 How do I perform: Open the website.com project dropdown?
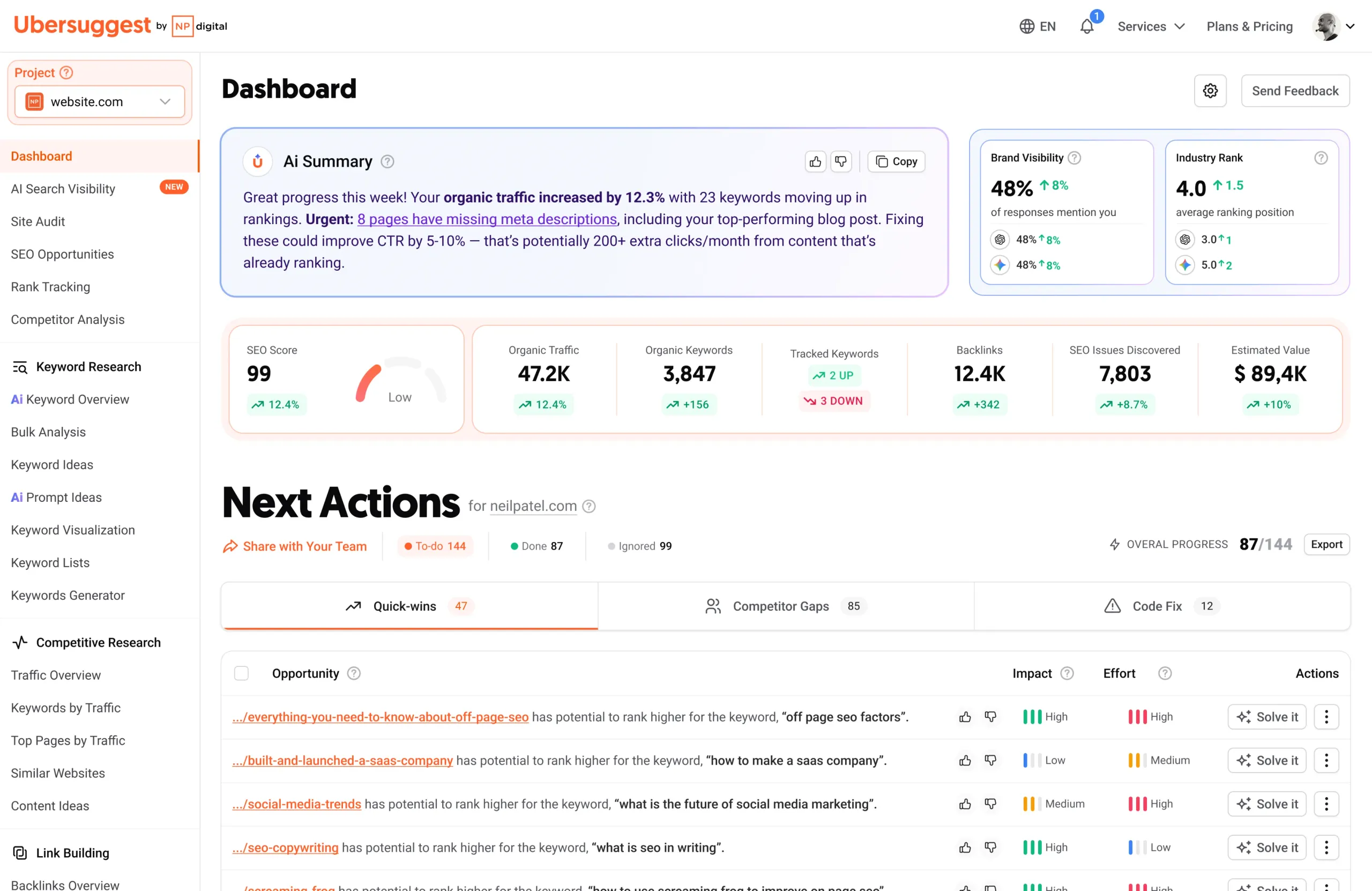click(x=100, y=101)
